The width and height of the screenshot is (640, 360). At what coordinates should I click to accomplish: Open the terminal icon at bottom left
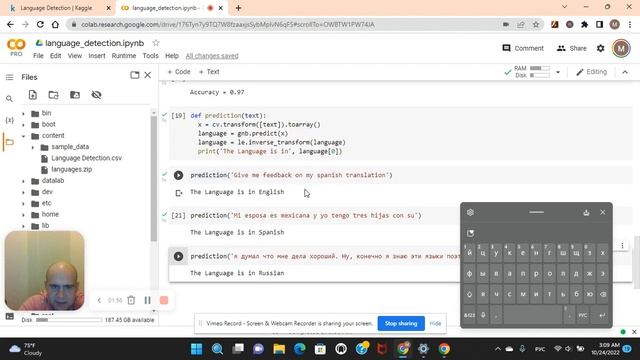pos(10,316)
